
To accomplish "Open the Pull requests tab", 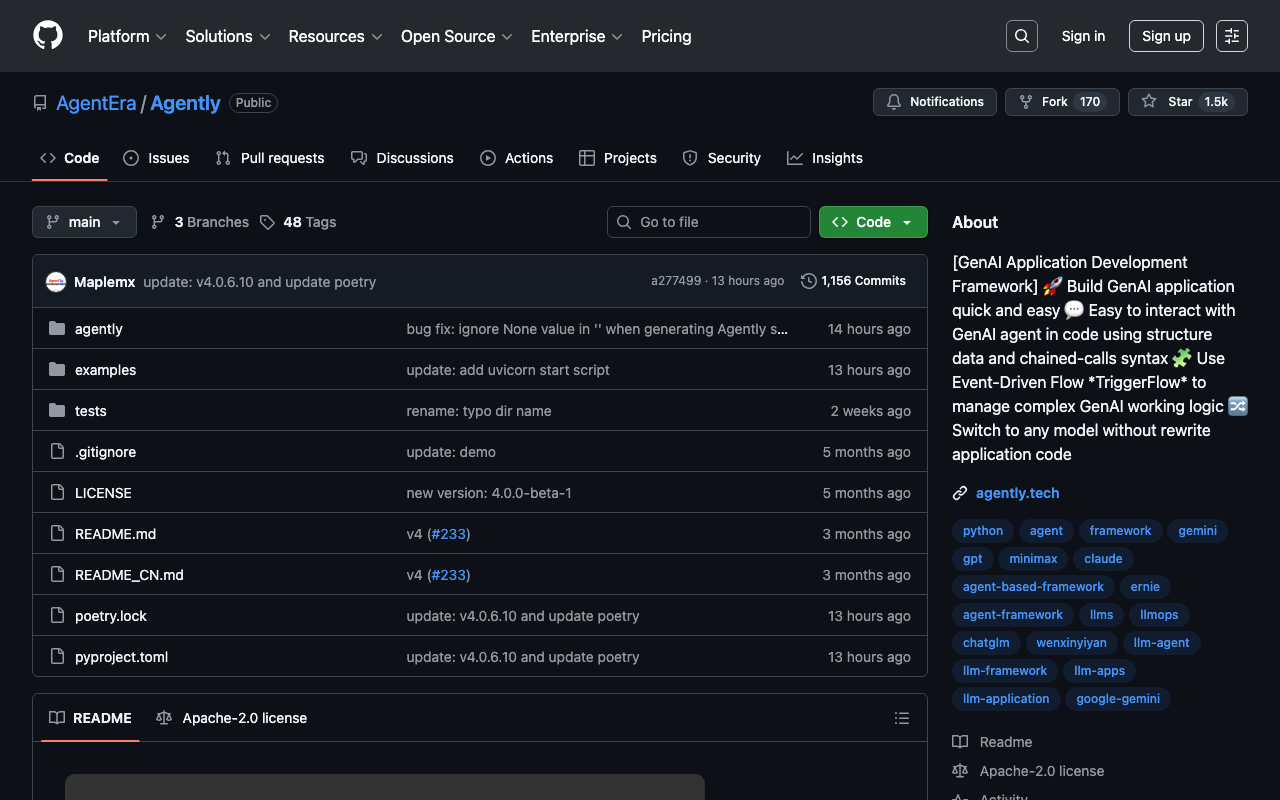I will (x=270, y=158).
